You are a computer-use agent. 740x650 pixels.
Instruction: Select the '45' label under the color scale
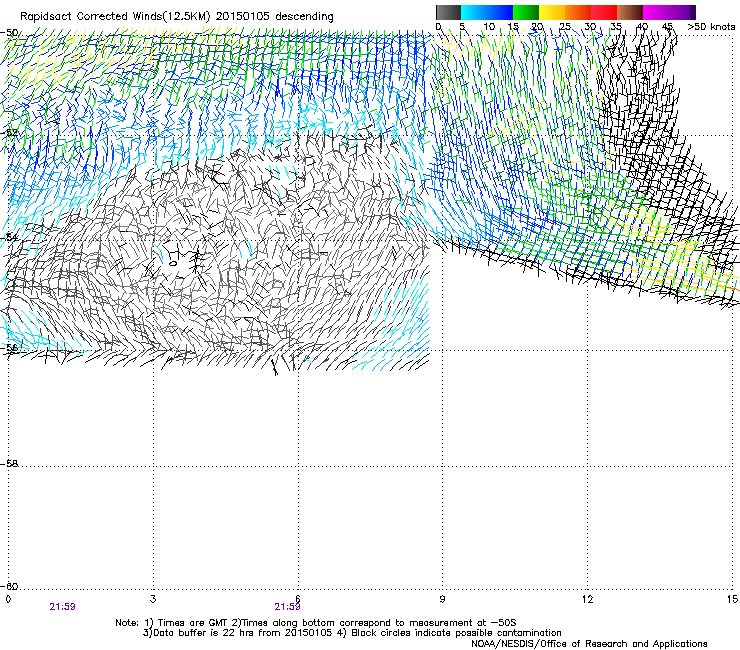(667, 27)
